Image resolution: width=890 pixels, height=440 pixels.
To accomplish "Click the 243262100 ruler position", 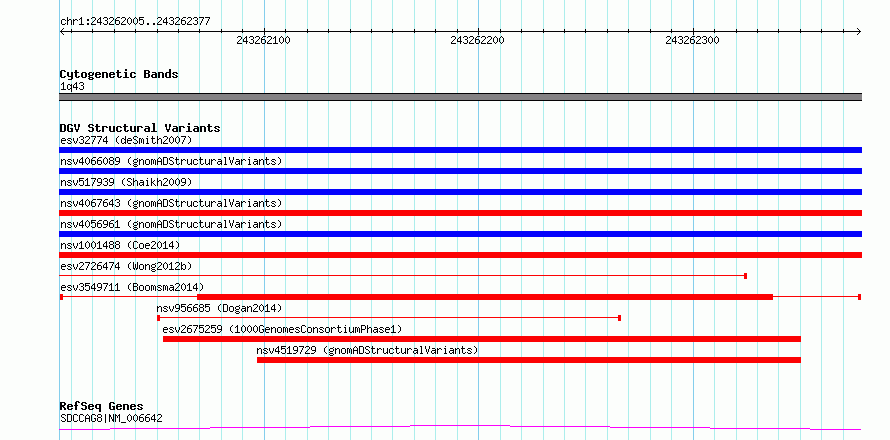I will click(263, 41).
